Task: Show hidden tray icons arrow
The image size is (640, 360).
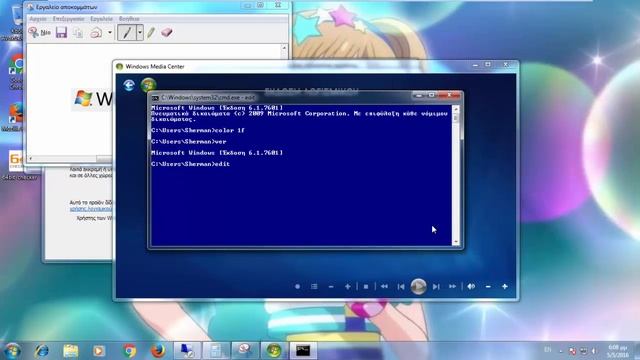Action: (561, 351)
